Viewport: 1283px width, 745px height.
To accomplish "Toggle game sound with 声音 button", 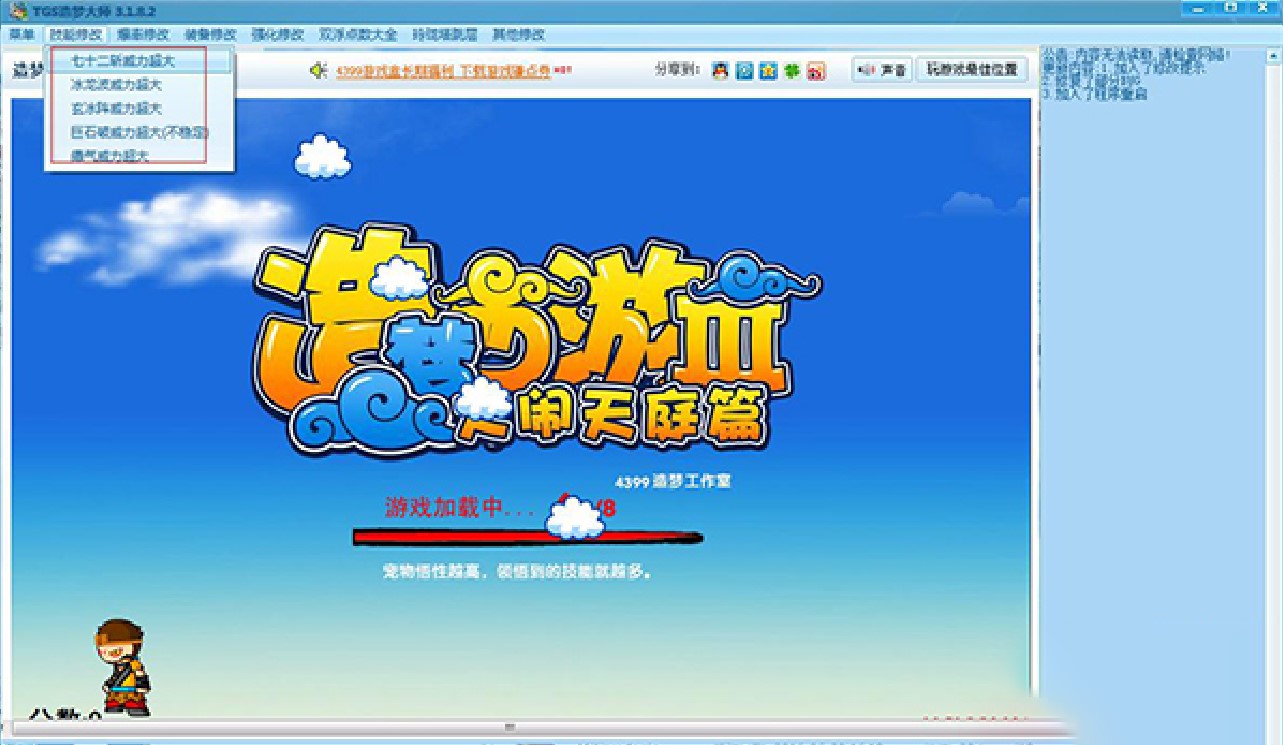I will (x=883, y=70).
